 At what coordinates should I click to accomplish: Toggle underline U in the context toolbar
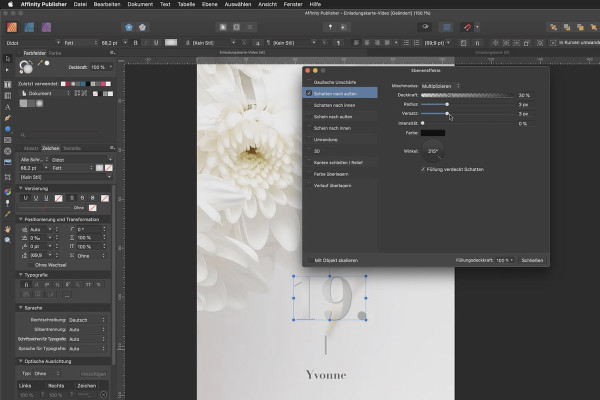click(x=156, y=43)
